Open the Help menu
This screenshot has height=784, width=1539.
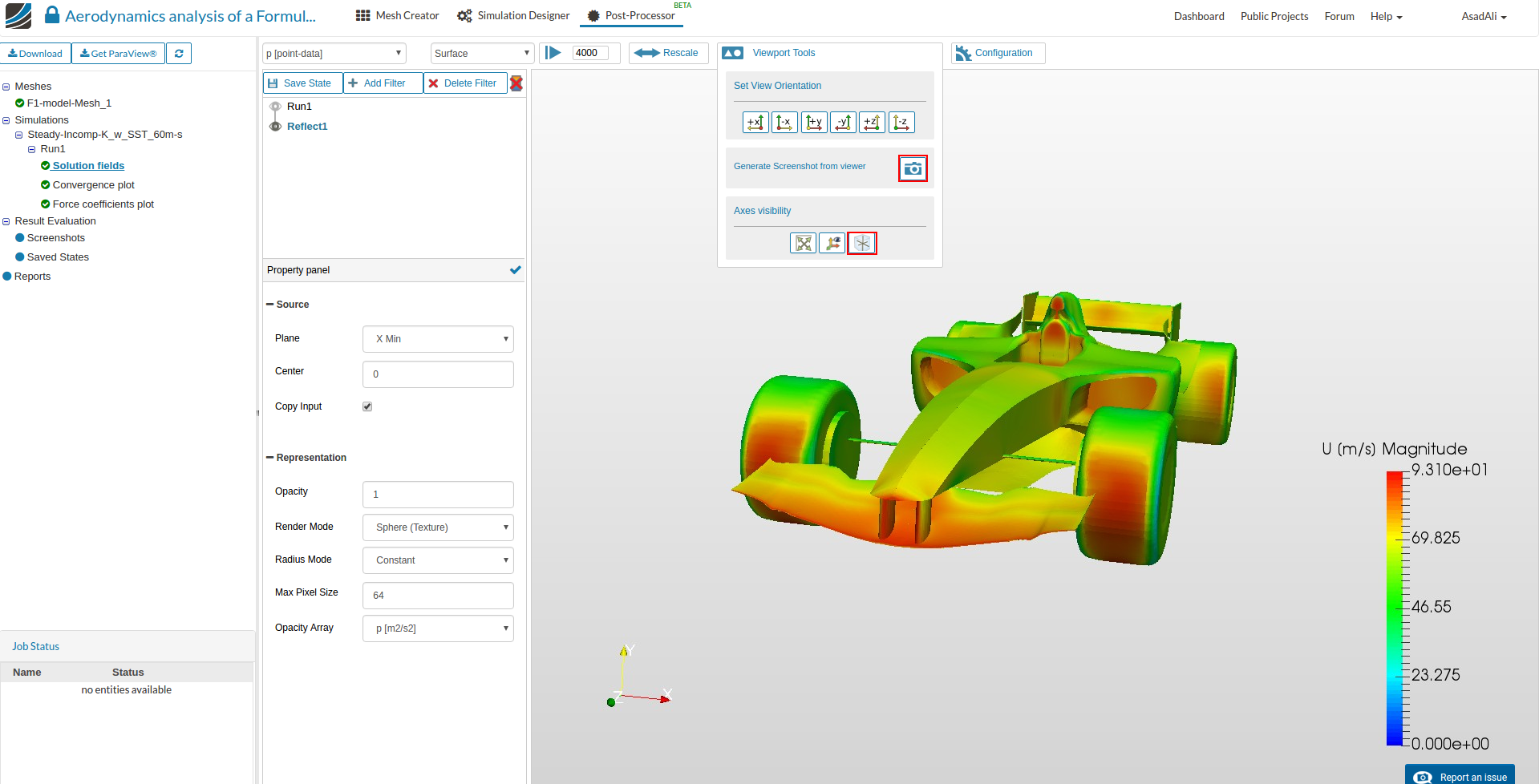(x=1386, y=16)
